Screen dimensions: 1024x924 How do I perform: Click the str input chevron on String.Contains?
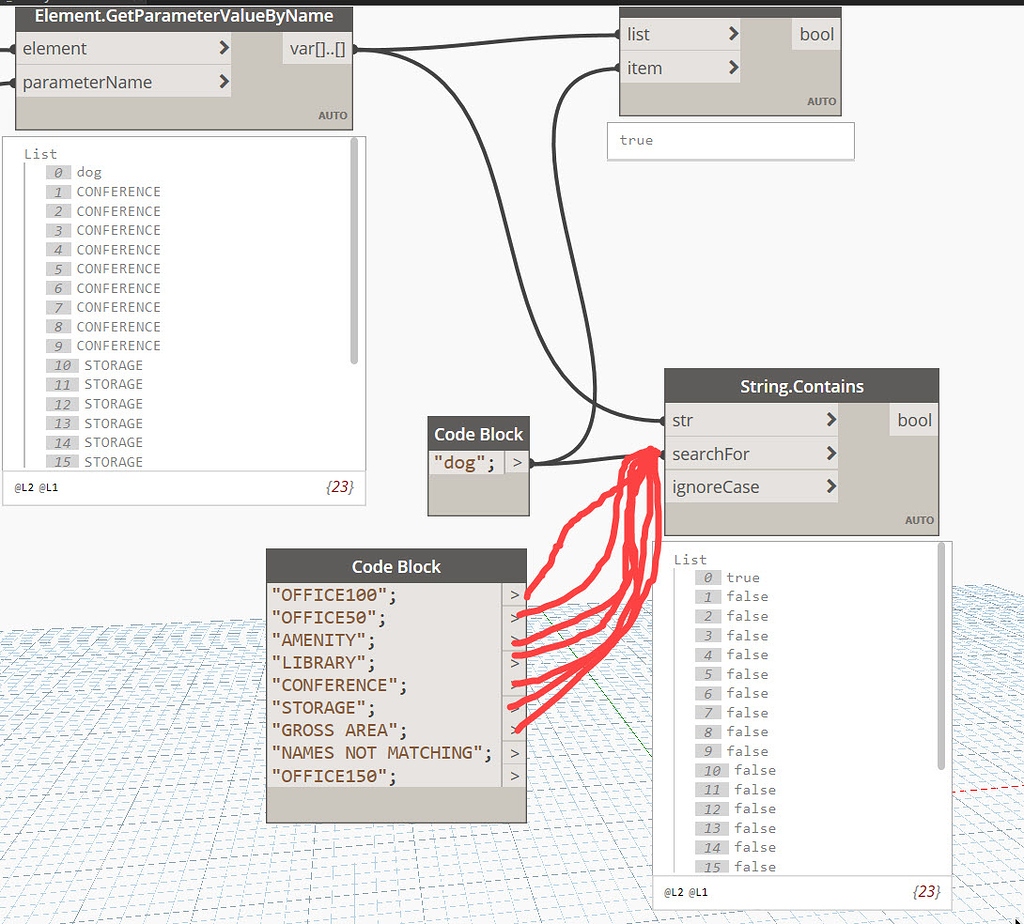(x=830, y=420)
